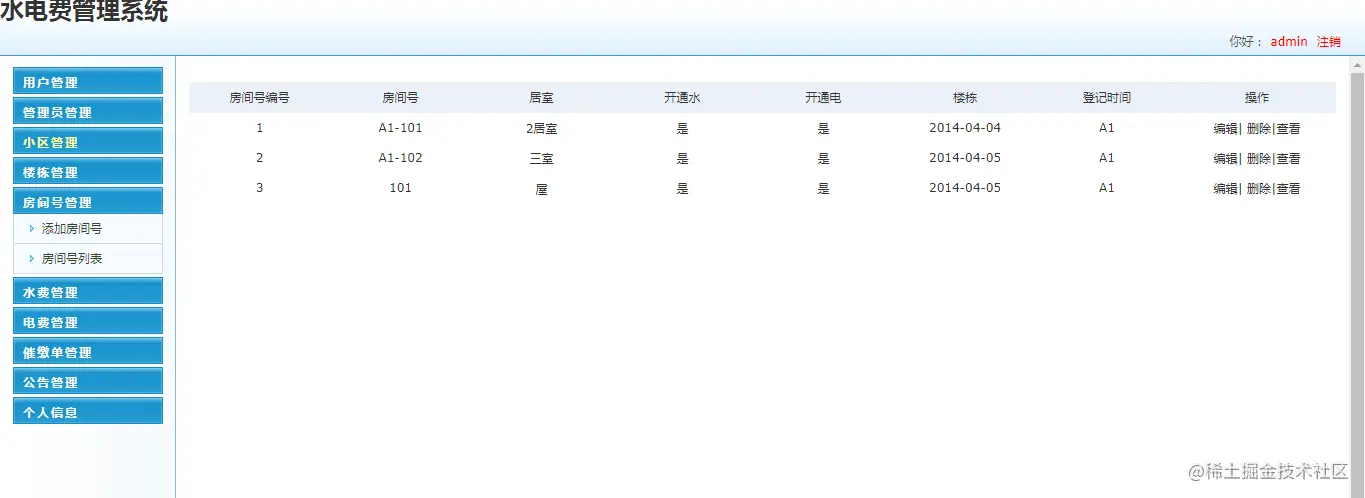Click the 开通电 column header

pyautogui.click(x=823, y=98)
